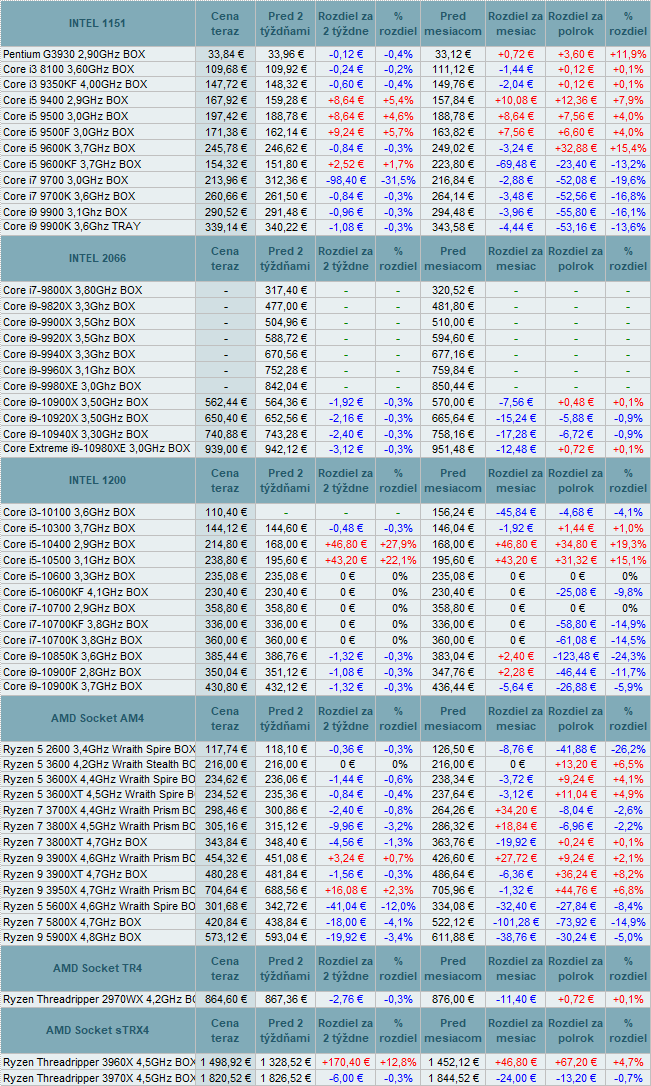The height and width of the screenshot is (1086, 651).
Task: Click the -25,08 € half-year difference for i5-10600KF
Action: (576, 592)
